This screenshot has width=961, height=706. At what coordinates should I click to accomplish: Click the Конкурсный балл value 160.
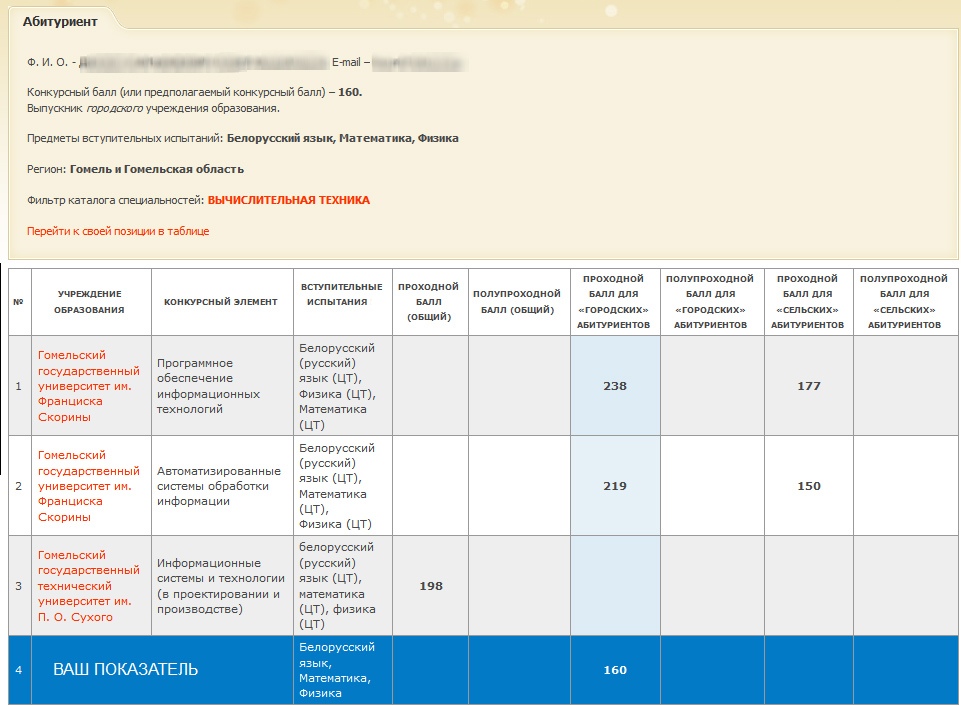tap(350, 92)
